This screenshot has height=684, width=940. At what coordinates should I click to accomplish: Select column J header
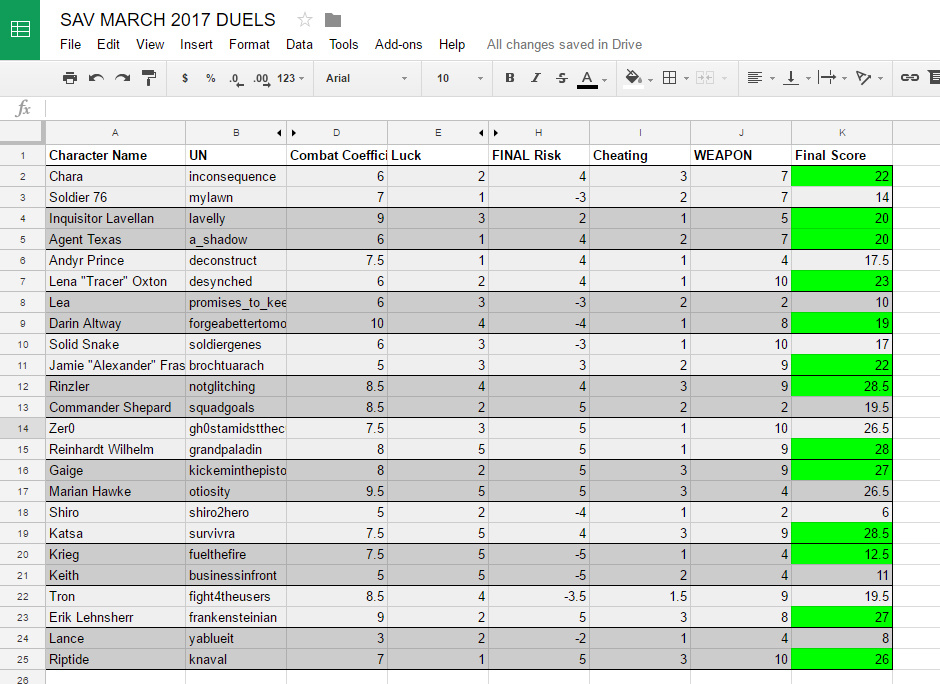click(x=741, y=132)
